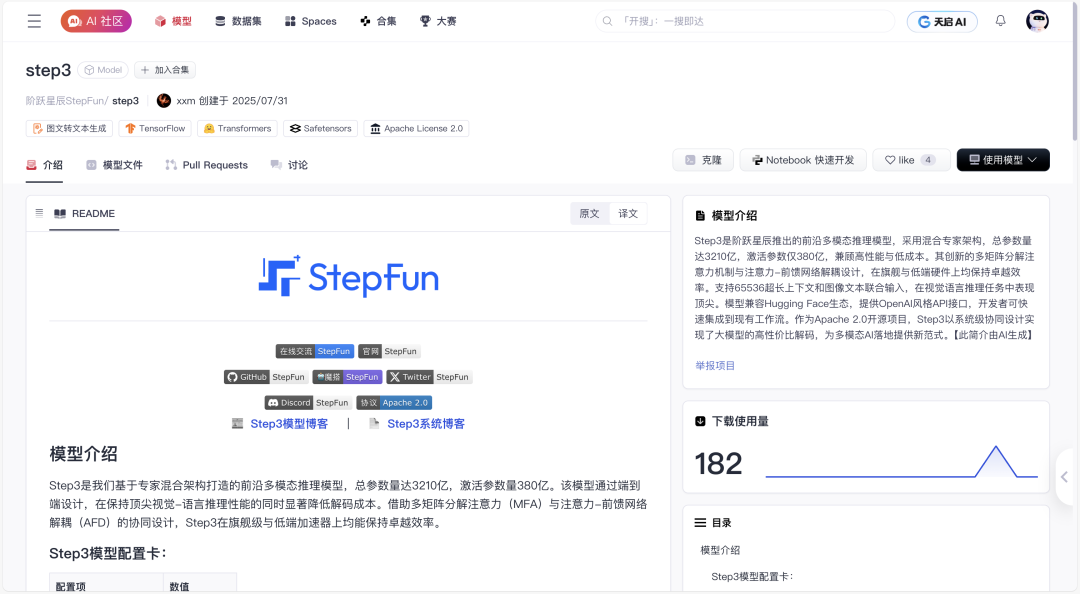Switch README to 译文
Viewport: 1080px width, 594px height.
point(628,214)
